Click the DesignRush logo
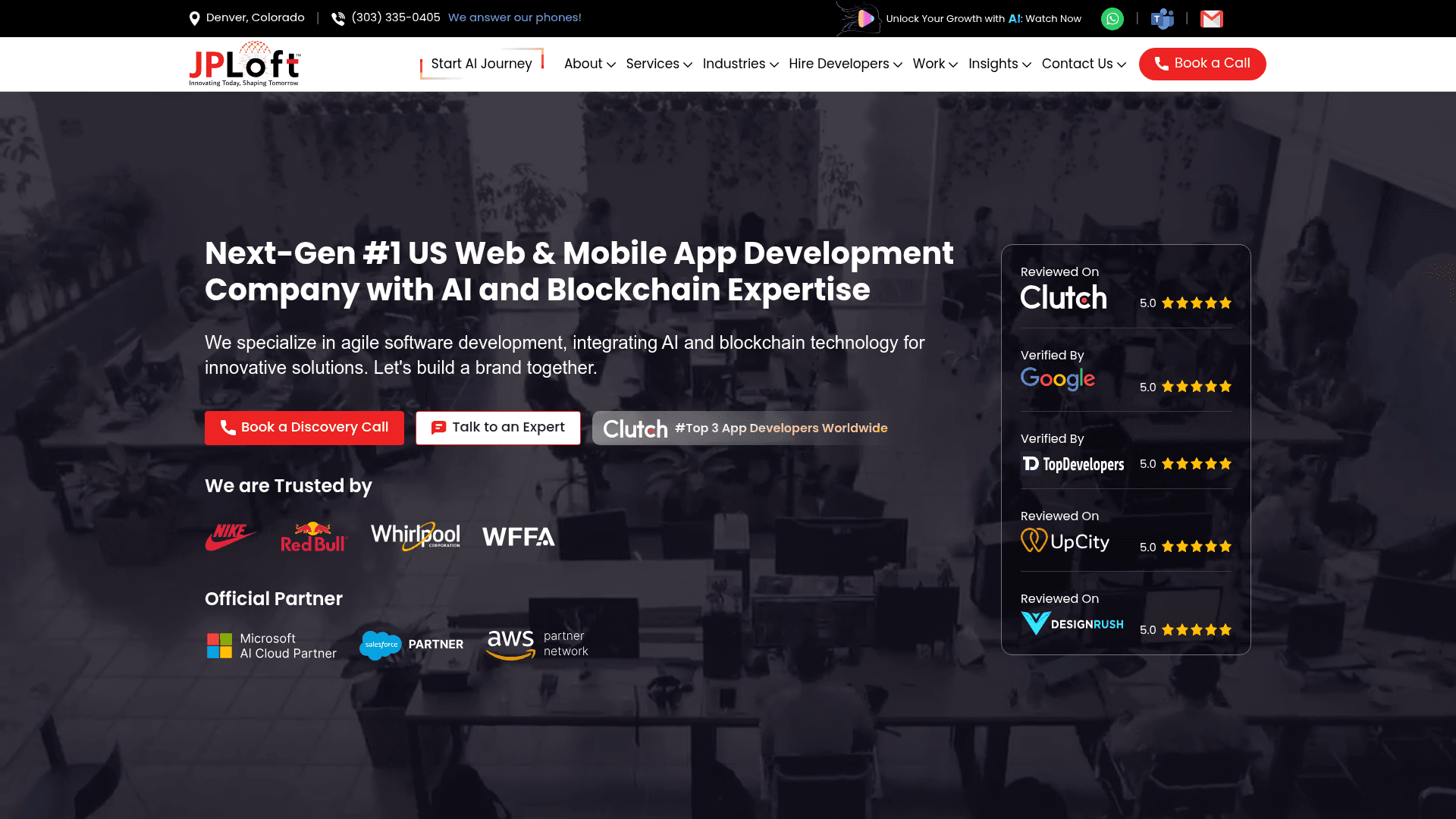Viewport: 1456px width, 819px height. click(x=1072, y=623)
